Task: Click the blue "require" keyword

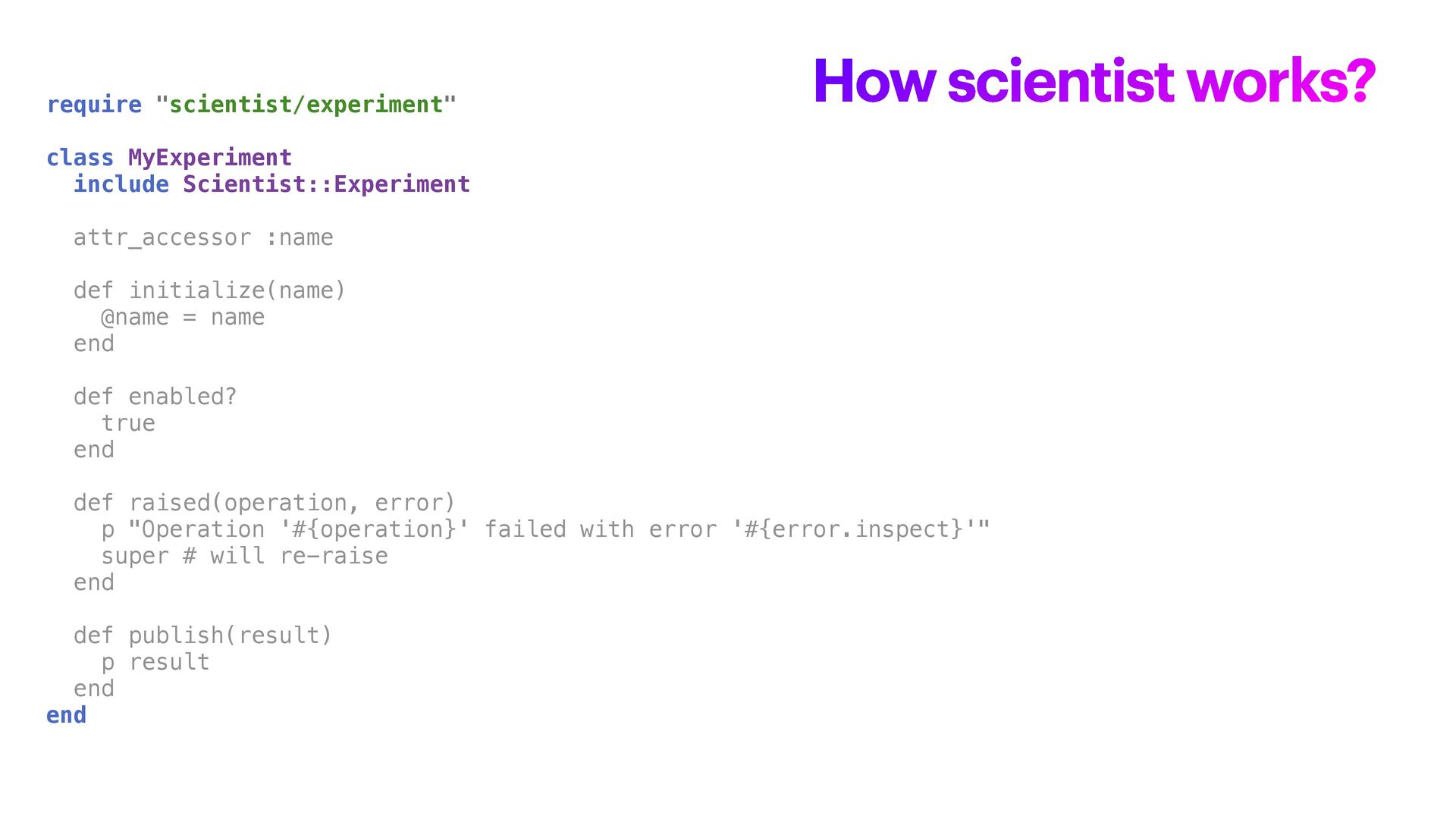Action: (x=94, y=105)
